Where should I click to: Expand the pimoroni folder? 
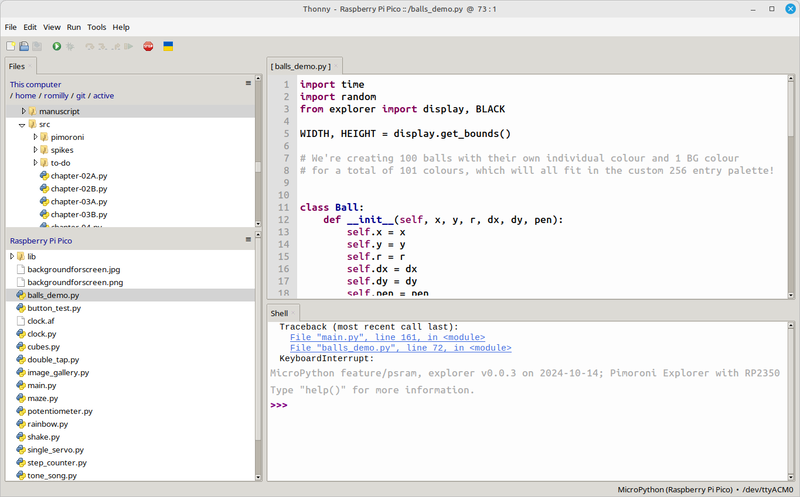pyautogui.click(x=35, y=136)
